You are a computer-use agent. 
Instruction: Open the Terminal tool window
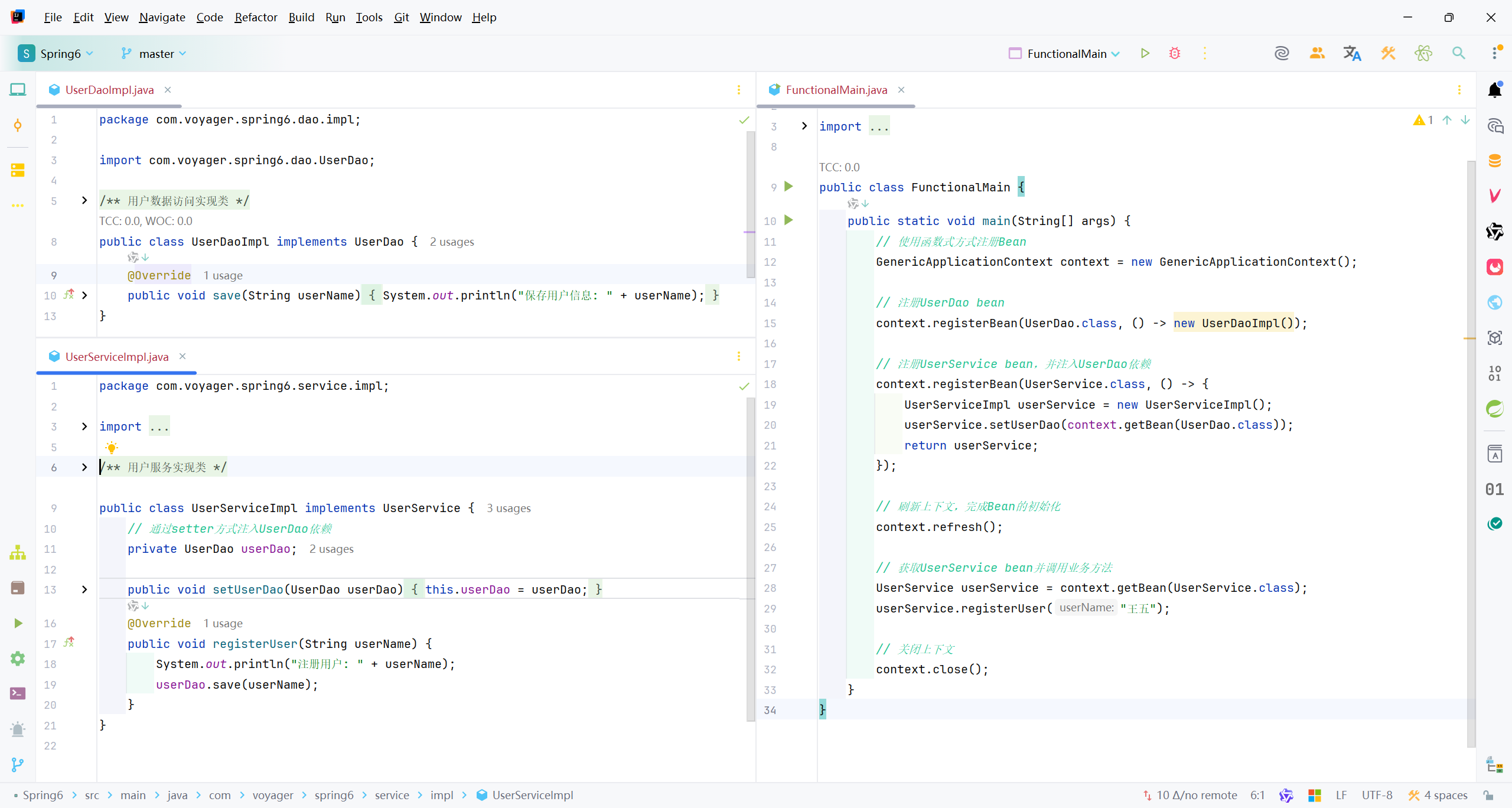(x=18, y=693)
